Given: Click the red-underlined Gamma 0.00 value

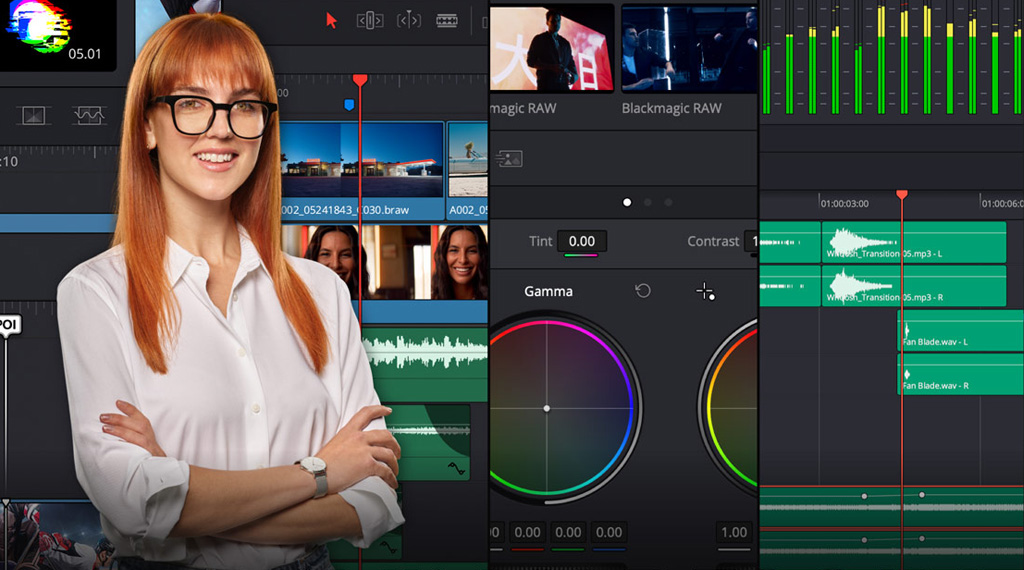Looking at the screenshot, I should click(527, 533).
